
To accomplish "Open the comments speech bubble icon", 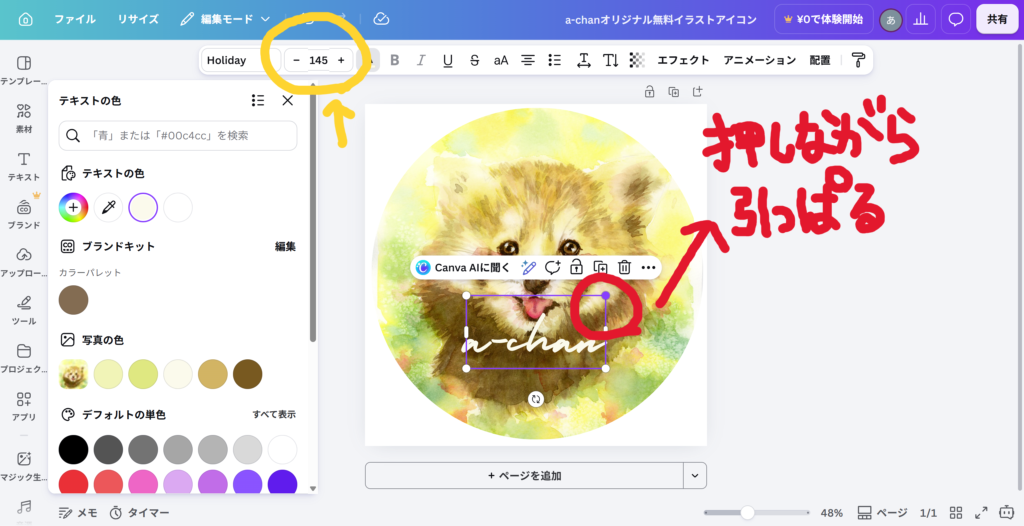I will 956,20.
